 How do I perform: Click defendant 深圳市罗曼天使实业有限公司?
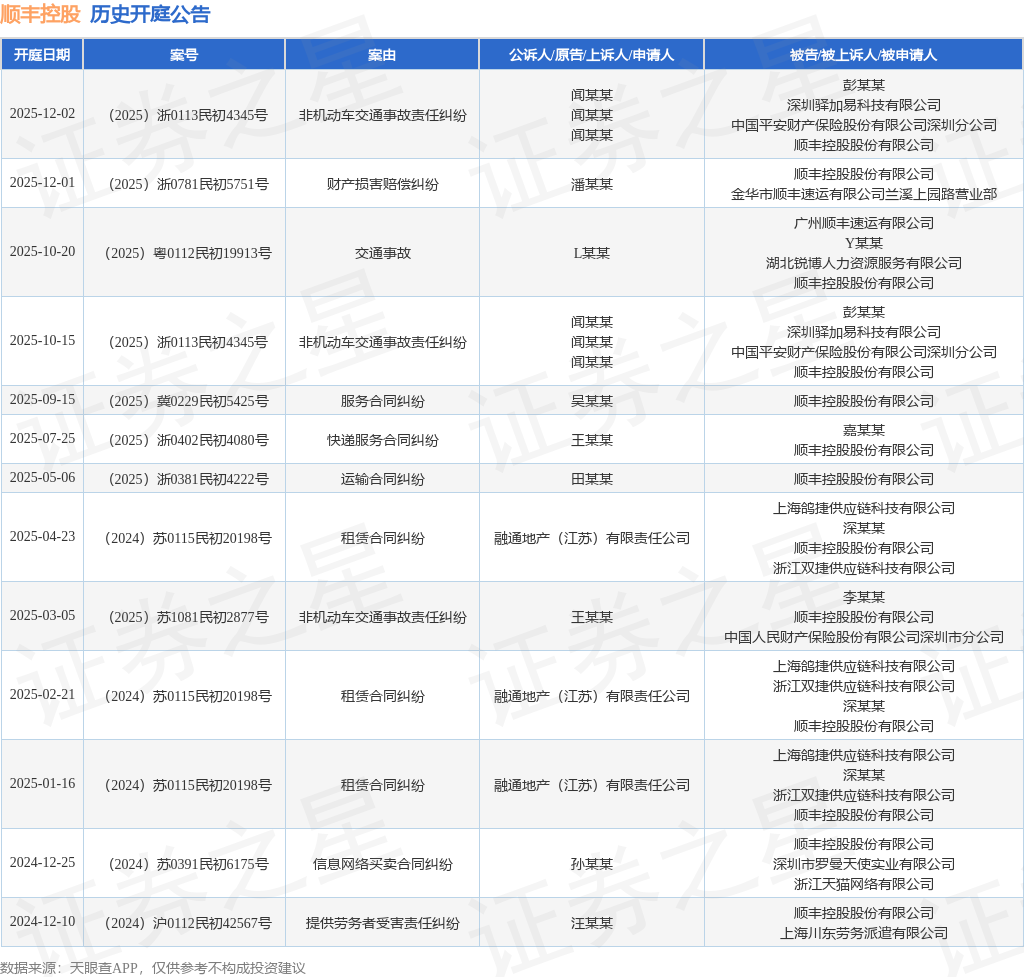click(863, 864)
